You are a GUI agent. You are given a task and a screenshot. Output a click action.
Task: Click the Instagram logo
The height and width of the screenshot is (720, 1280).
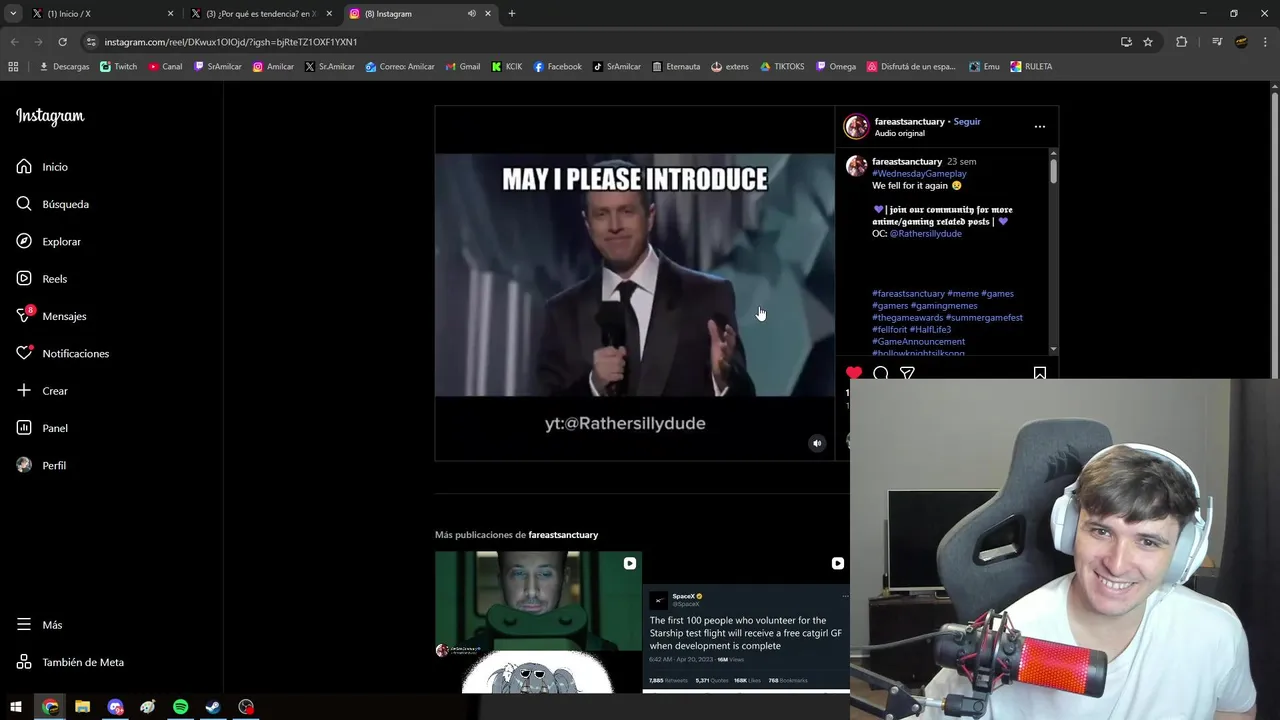click(50, 116)
